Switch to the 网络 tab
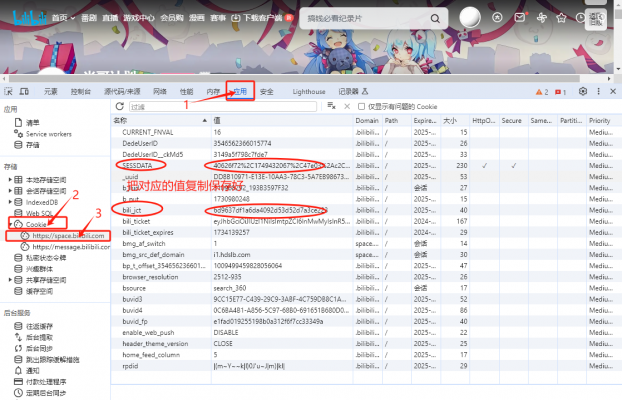 pyautogui.click(x=160, y=91)
